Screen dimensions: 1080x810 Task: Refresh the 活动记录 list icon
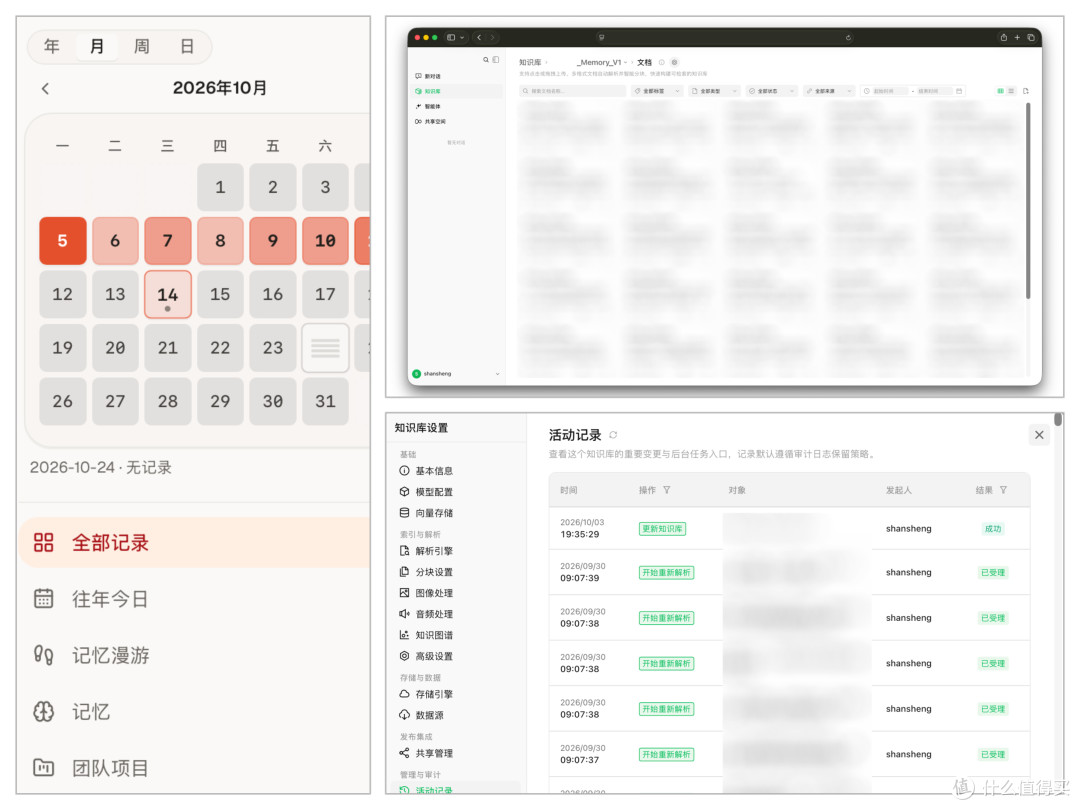[x=613, y=435]
